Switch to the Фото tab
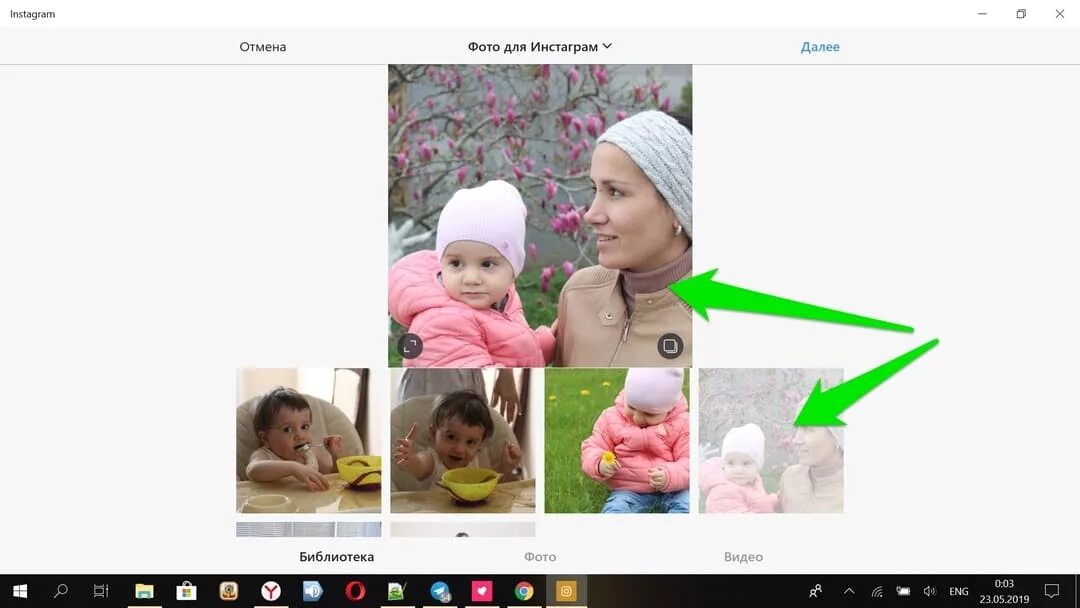 click(539, 556)
